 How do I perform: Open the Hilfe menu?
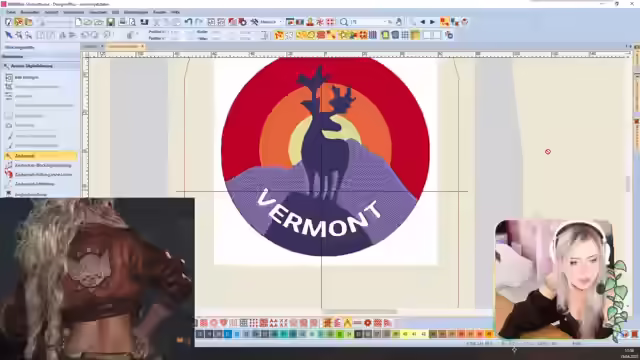click(175, 12)
